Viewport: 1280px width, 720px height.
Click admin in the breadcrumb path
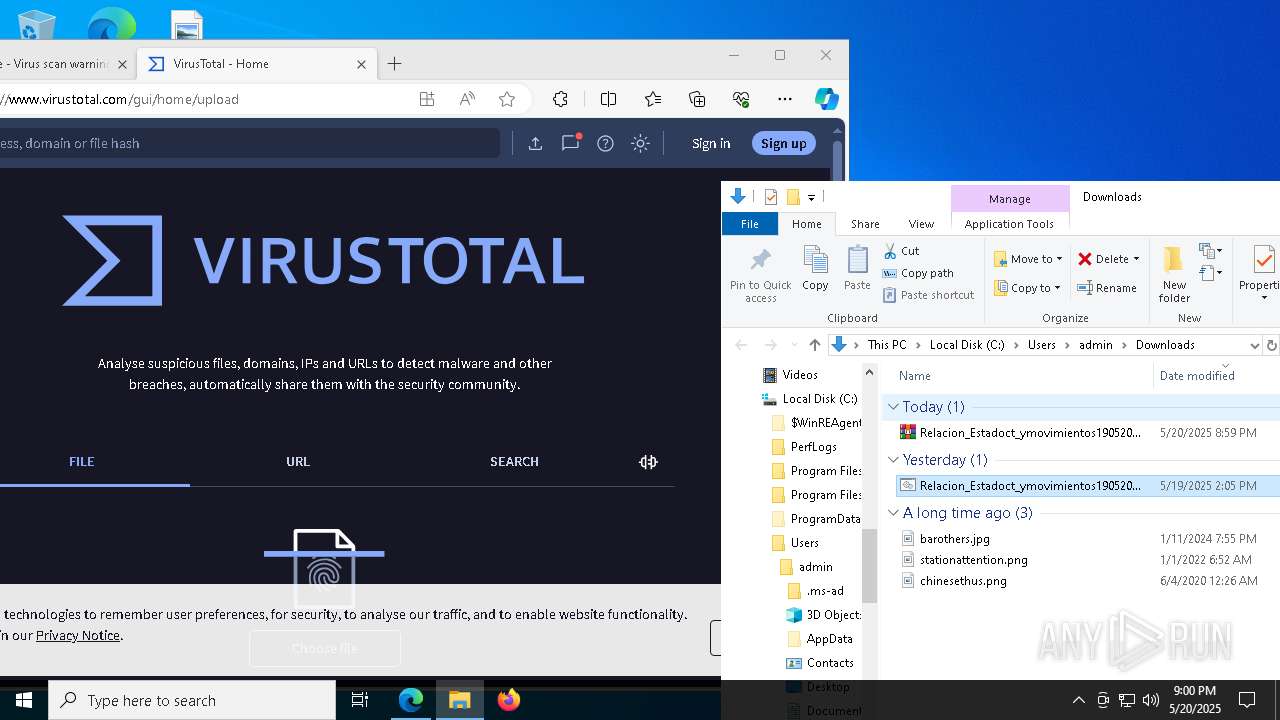pyautogui.click(x=1095, y=345)
